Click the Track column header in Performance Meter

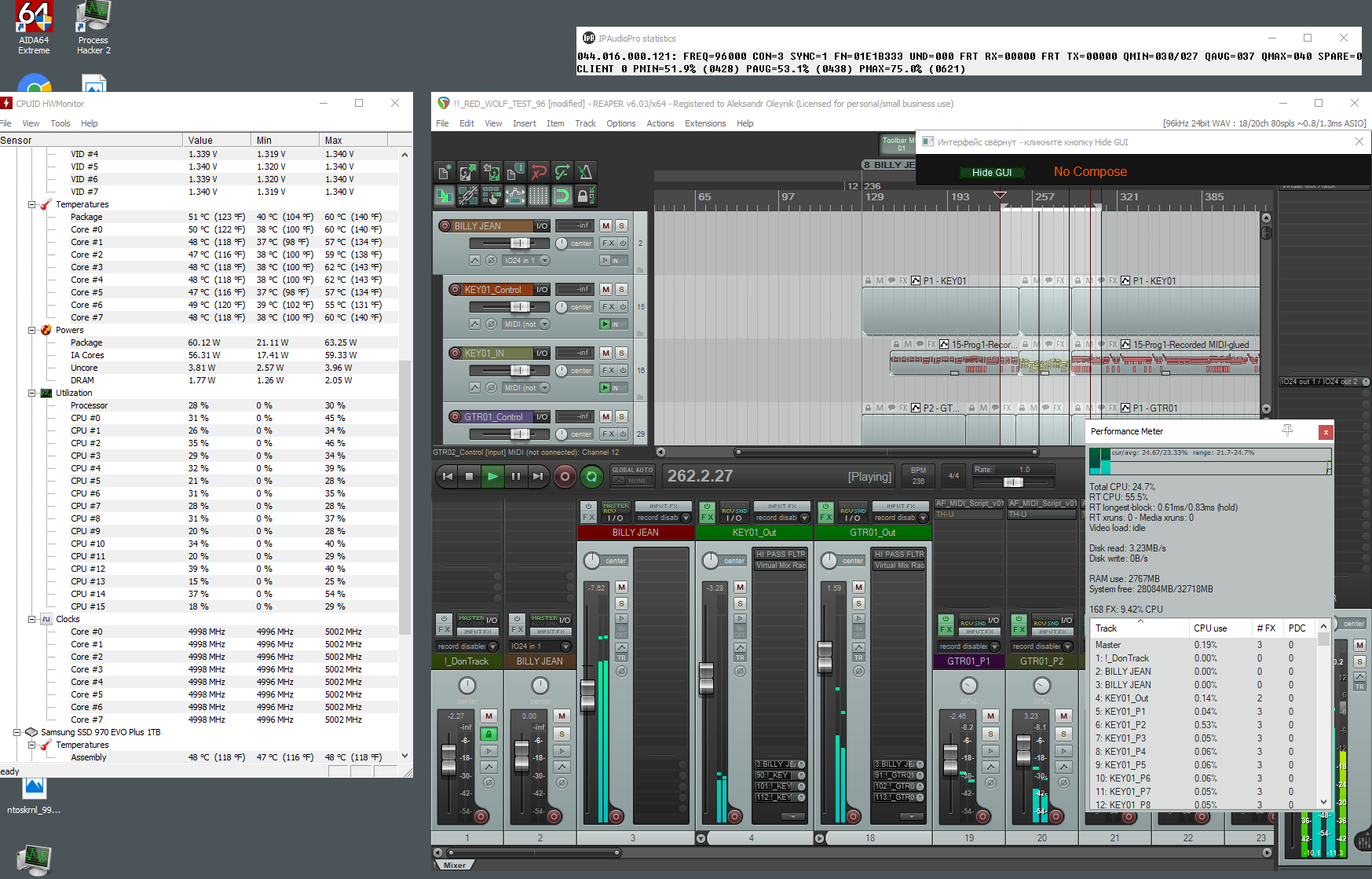pyautogui.click(x=1140, y=628)
